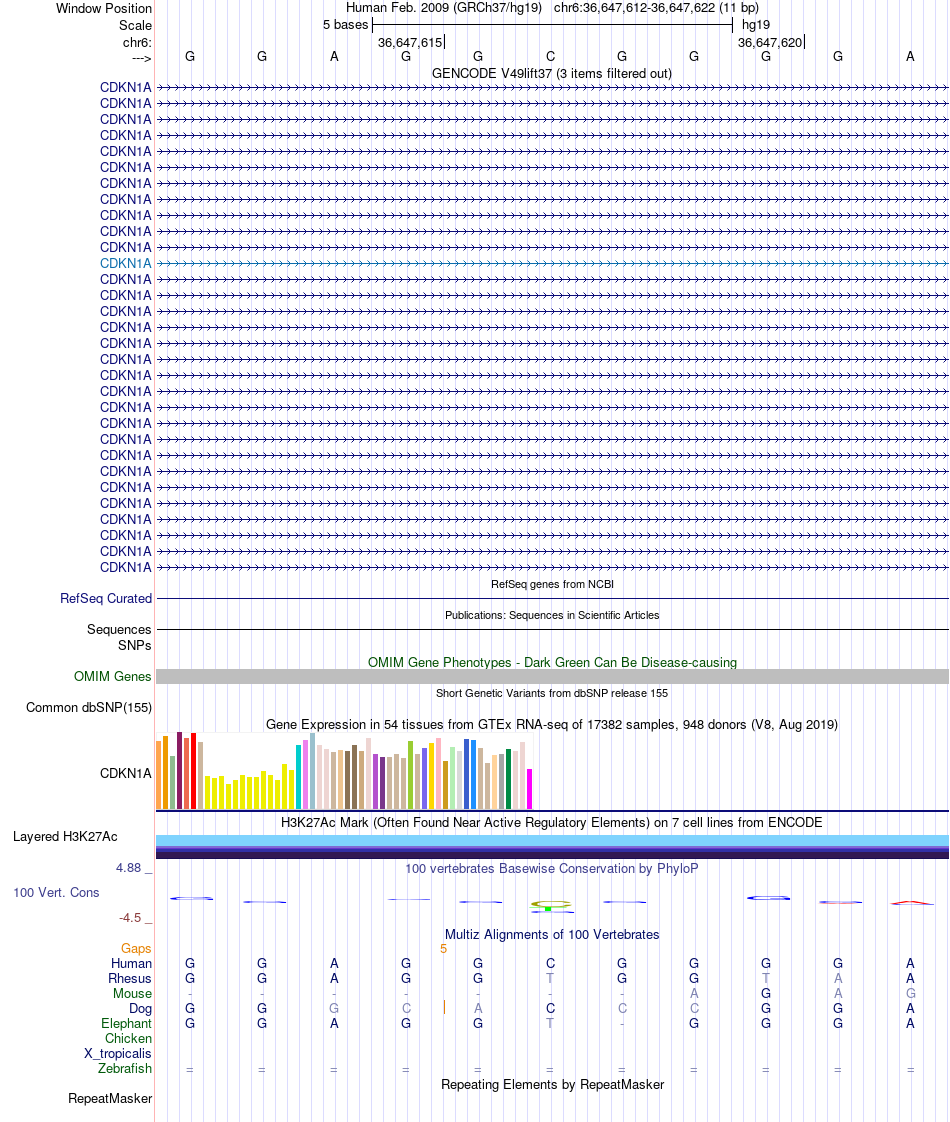Click RefSeq genes from NCBI title

(x=552, y=584)
